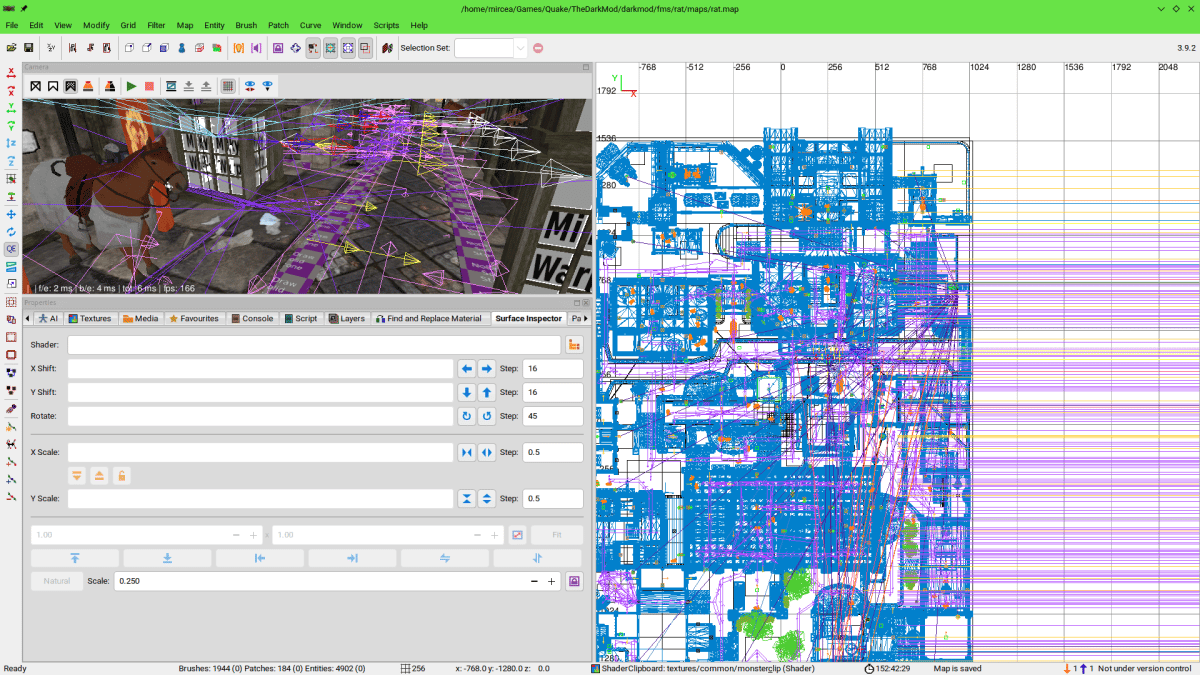Click the Flip X axis icon in left toolbar
Viewport: 1200px width, 675px height.
pos(11,72)
